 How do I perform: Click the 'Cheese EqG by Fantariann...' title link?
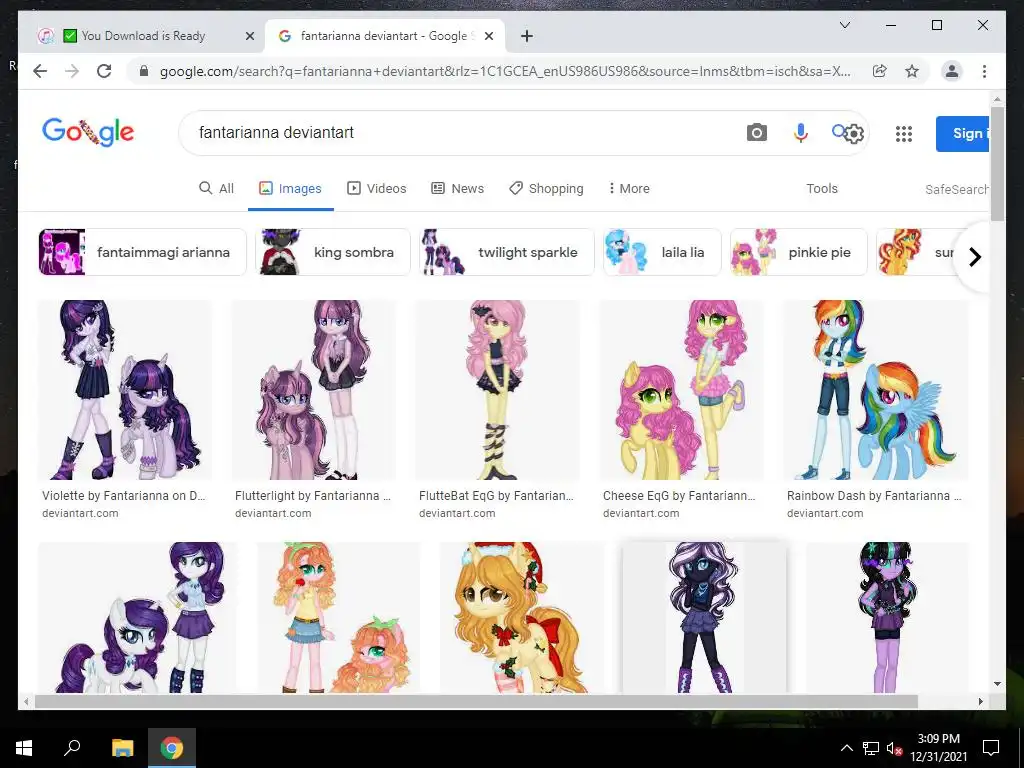coord(679,496)
